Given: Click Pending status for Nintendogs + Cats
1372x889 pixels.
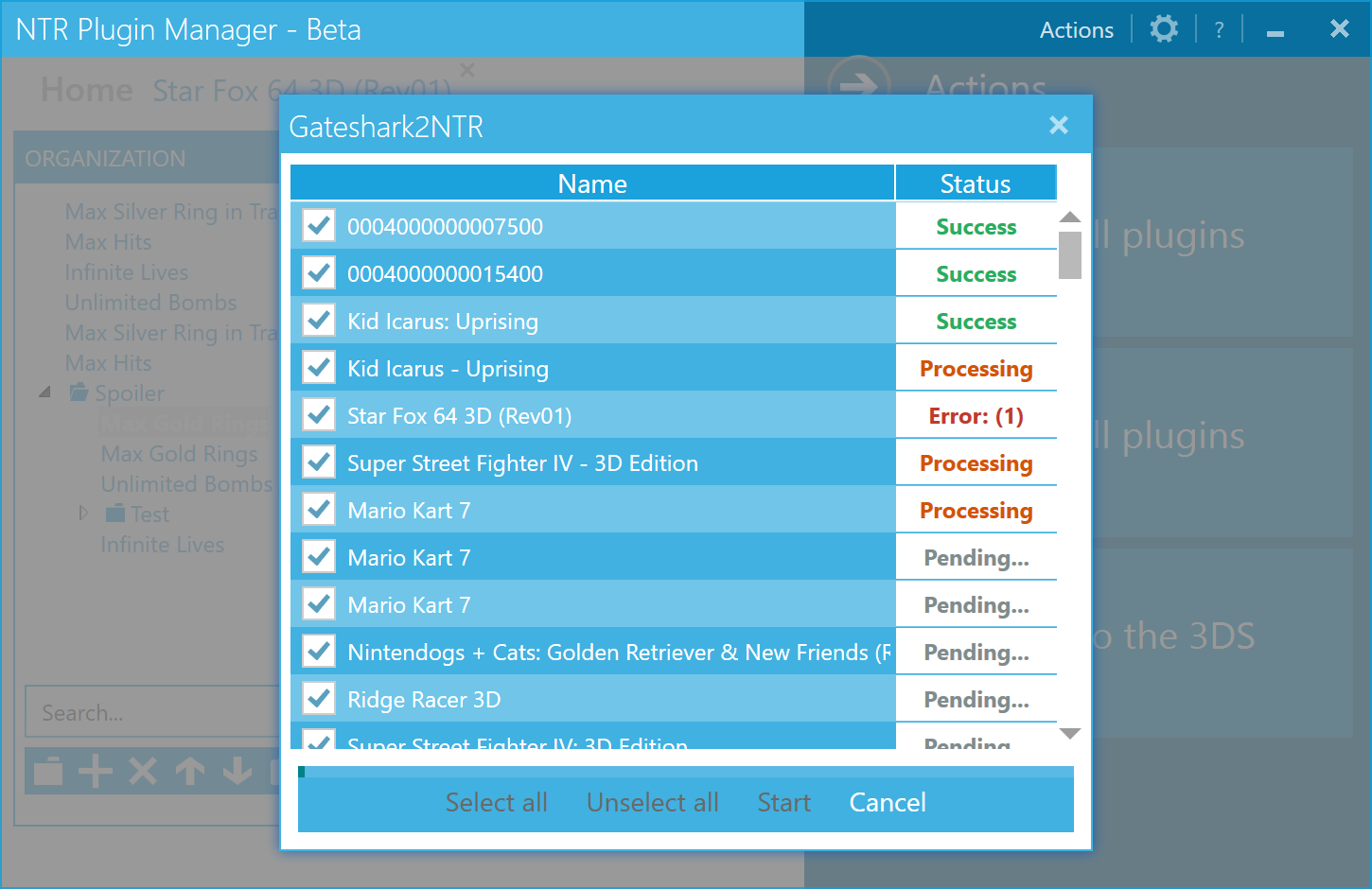Looking at the screenshot, I should (x=976, y=653).
